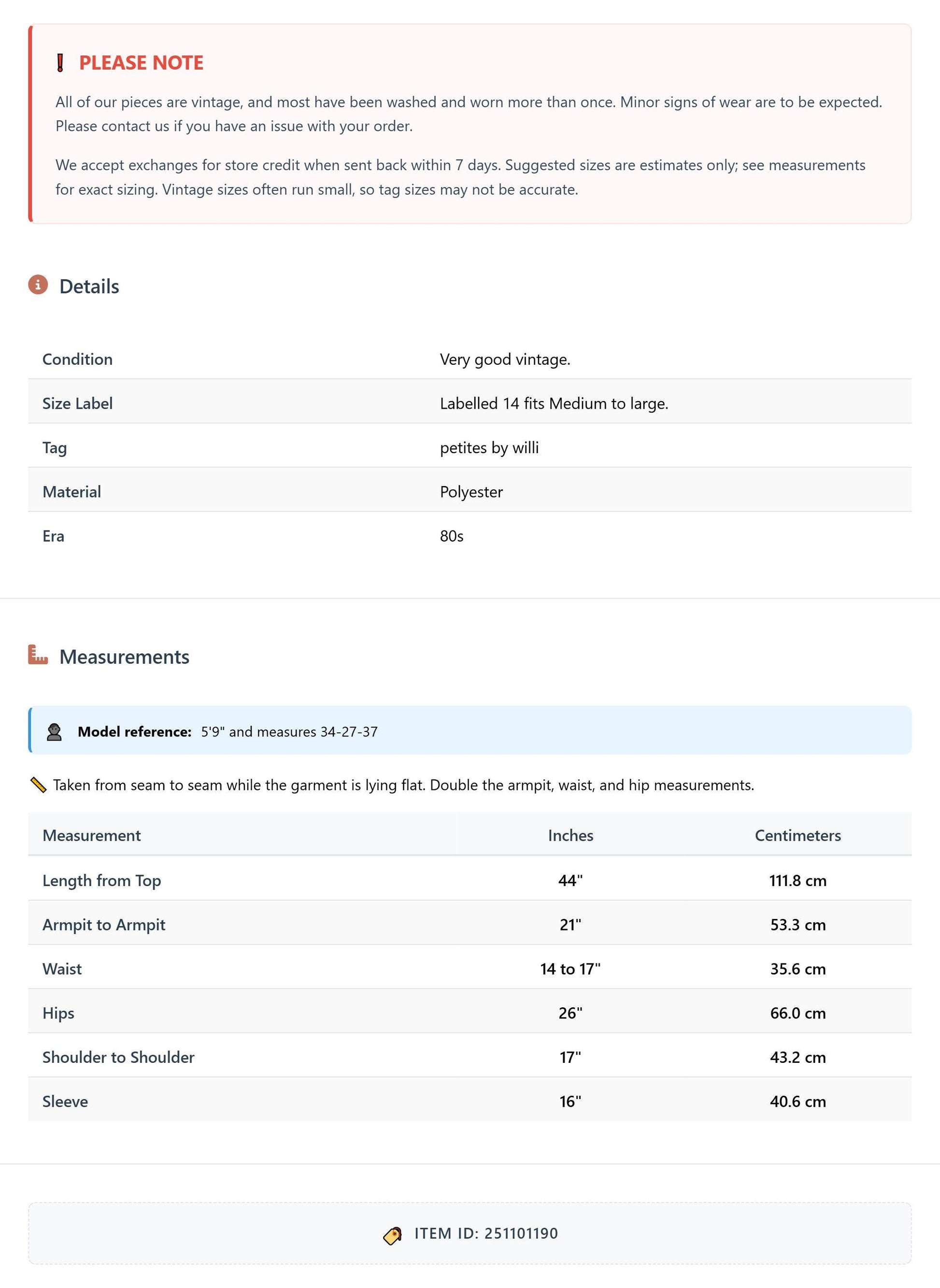
Task: Click the Measurement column header
Action: pyautogui.click(x=92, y=835)
